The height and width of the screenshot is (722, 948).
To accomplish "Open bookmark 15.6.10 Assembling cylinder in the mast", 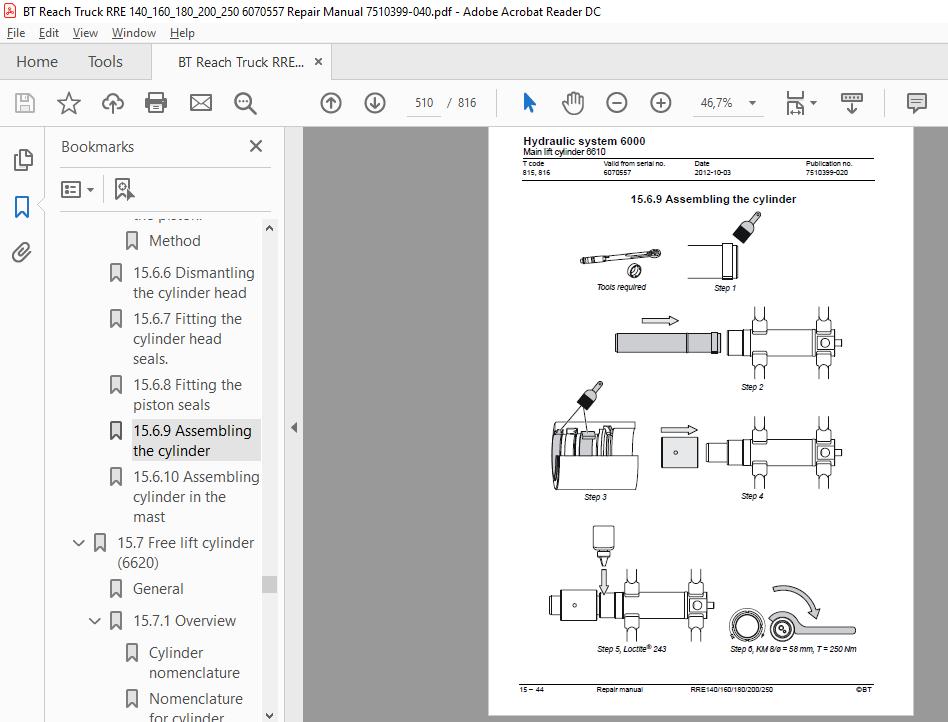I will (x=196, y=496).
